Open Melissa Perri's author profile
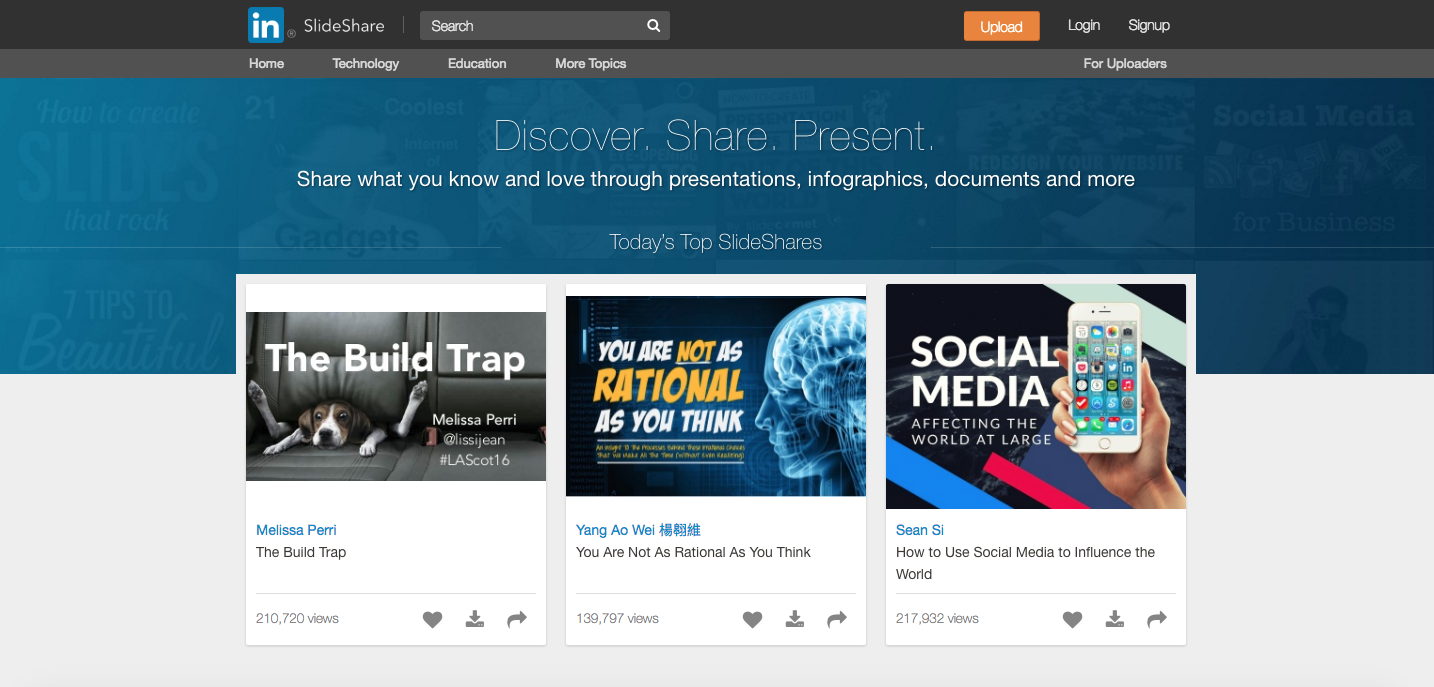Image resolution: width=1434 pixels, height=687 pixels. pos(296,530)
